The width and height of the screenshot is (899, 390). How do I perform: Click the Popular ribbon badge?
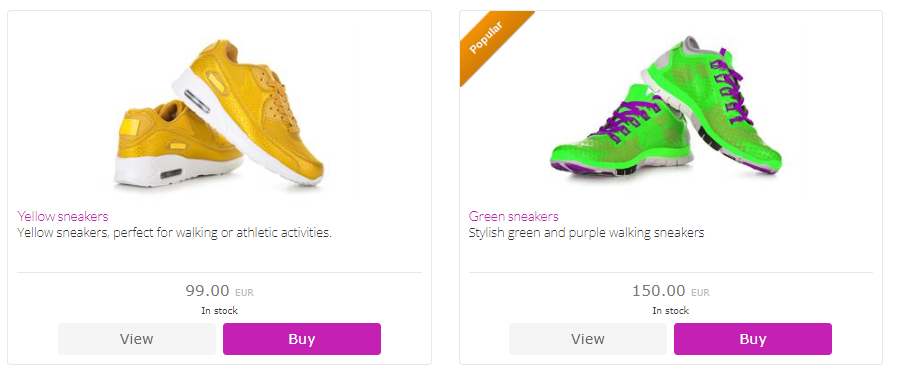(489, 41)
